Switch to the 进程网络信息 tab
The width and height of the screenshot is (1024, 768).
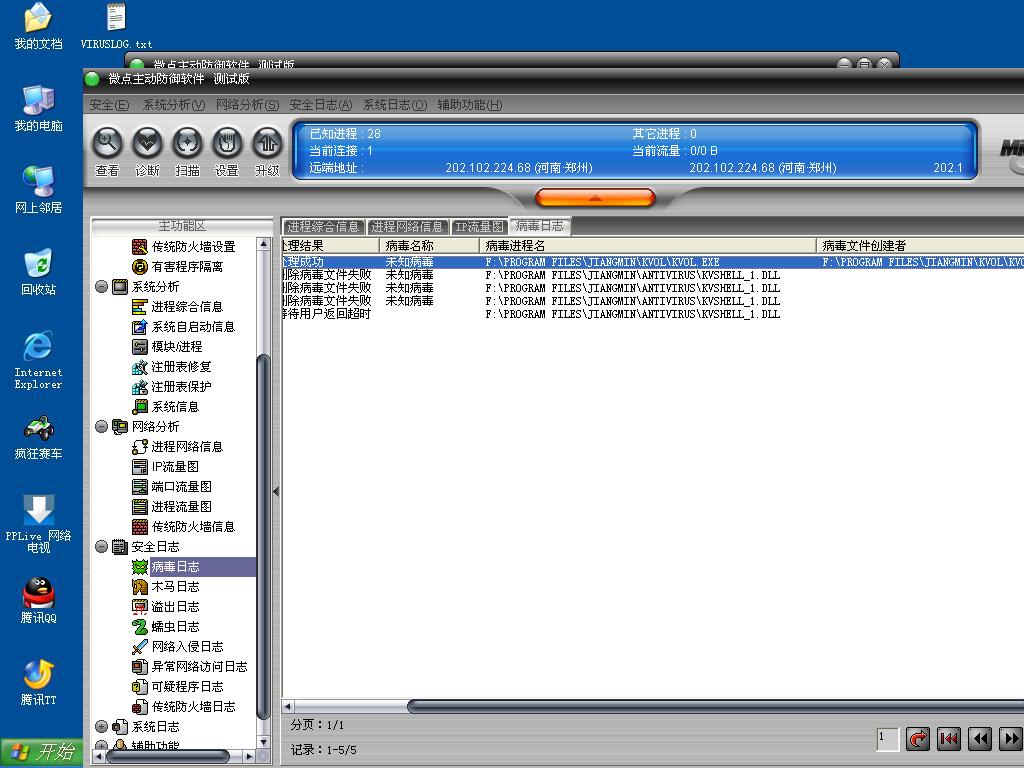coord(408,227)
